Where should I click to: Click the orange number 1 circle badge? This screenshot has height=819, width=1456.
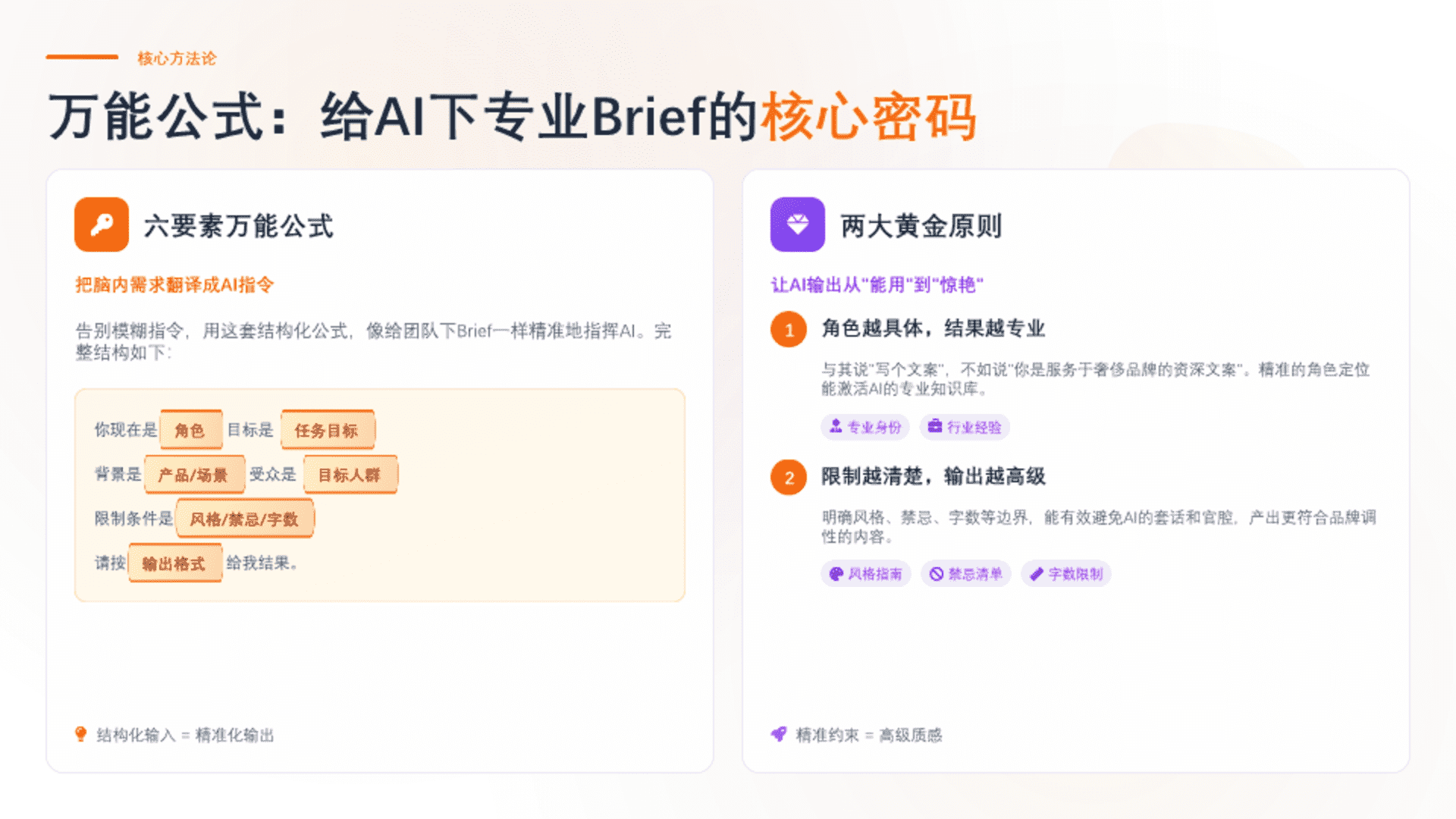[789, 330]
